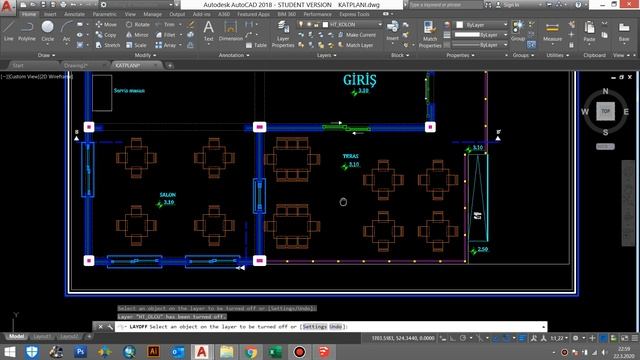Click Match Properties
640x360 pixels.
(x=429, y=35)
